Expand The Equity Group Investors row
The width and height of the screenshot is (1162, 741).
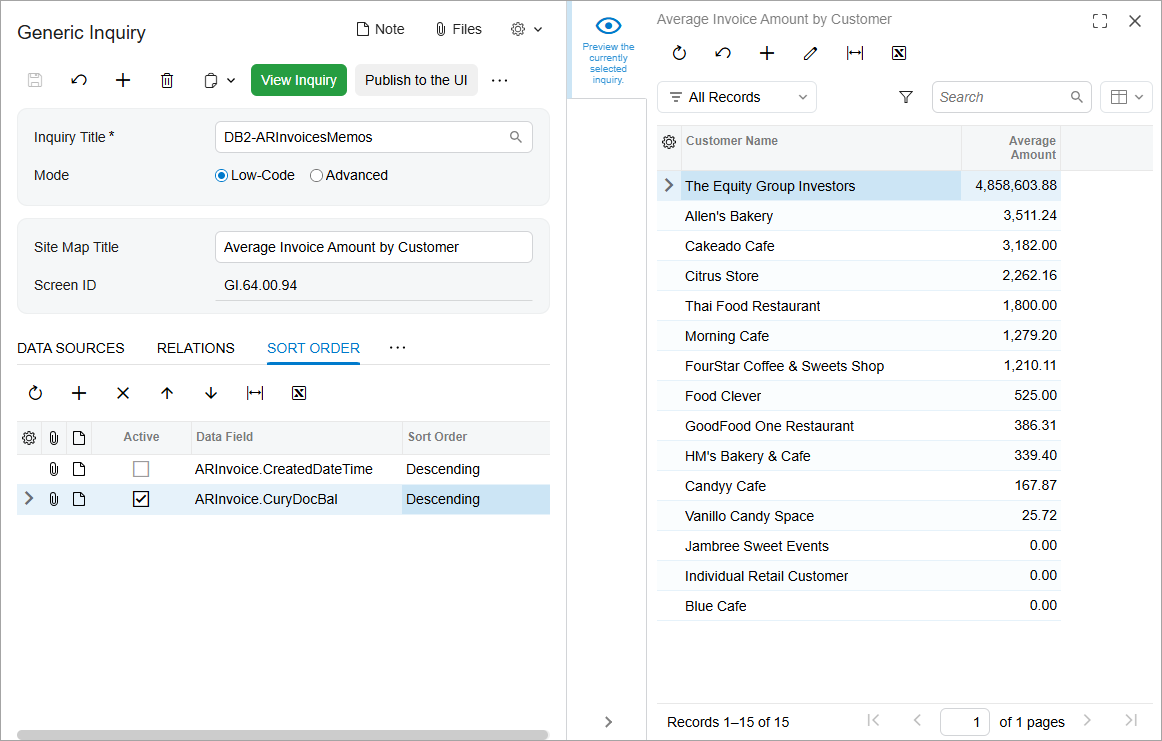[x=669, y=186]
